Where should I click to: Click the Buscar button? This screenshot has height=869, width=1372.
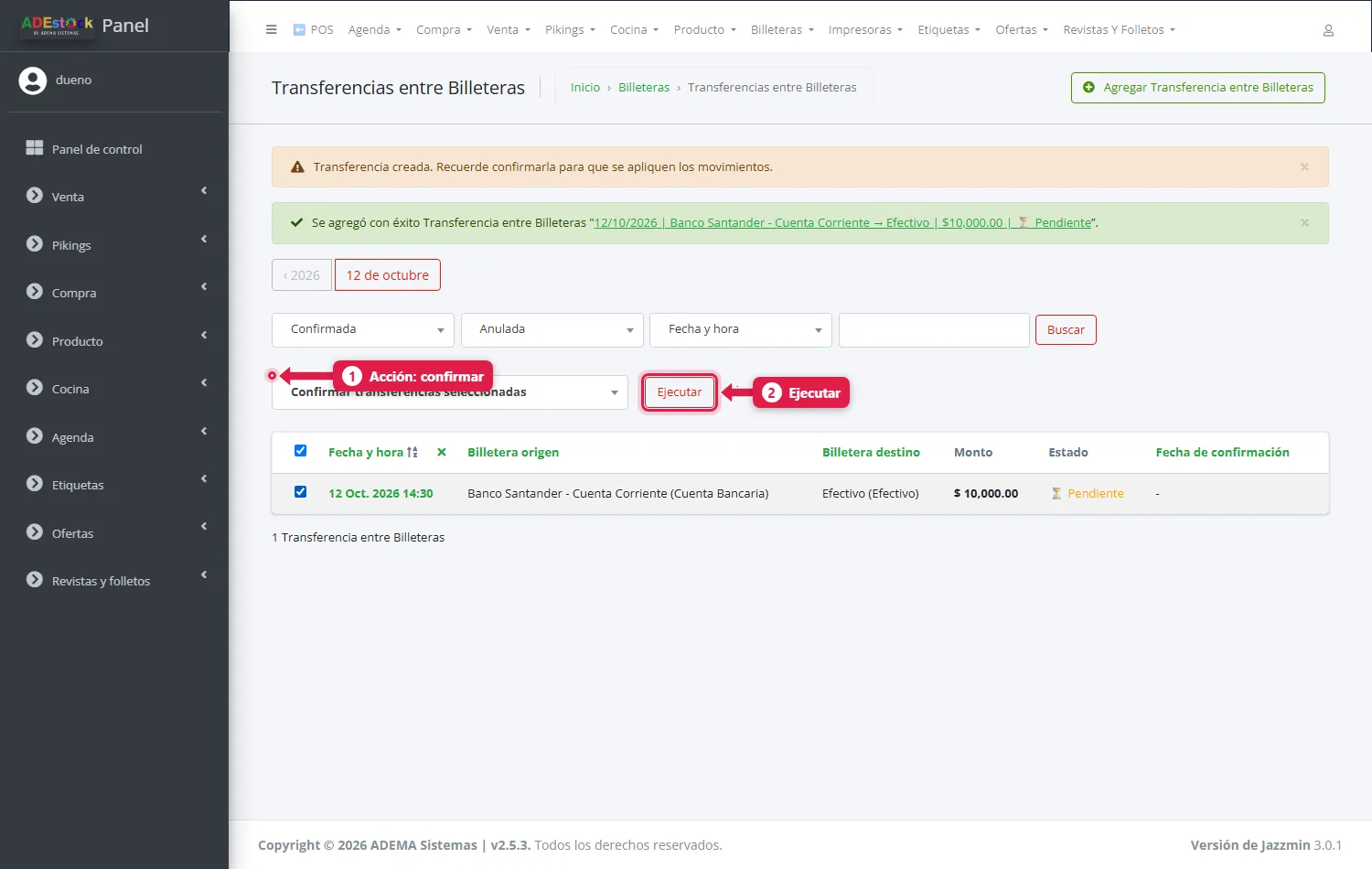pyautogui.click(x=1066, y=330)
